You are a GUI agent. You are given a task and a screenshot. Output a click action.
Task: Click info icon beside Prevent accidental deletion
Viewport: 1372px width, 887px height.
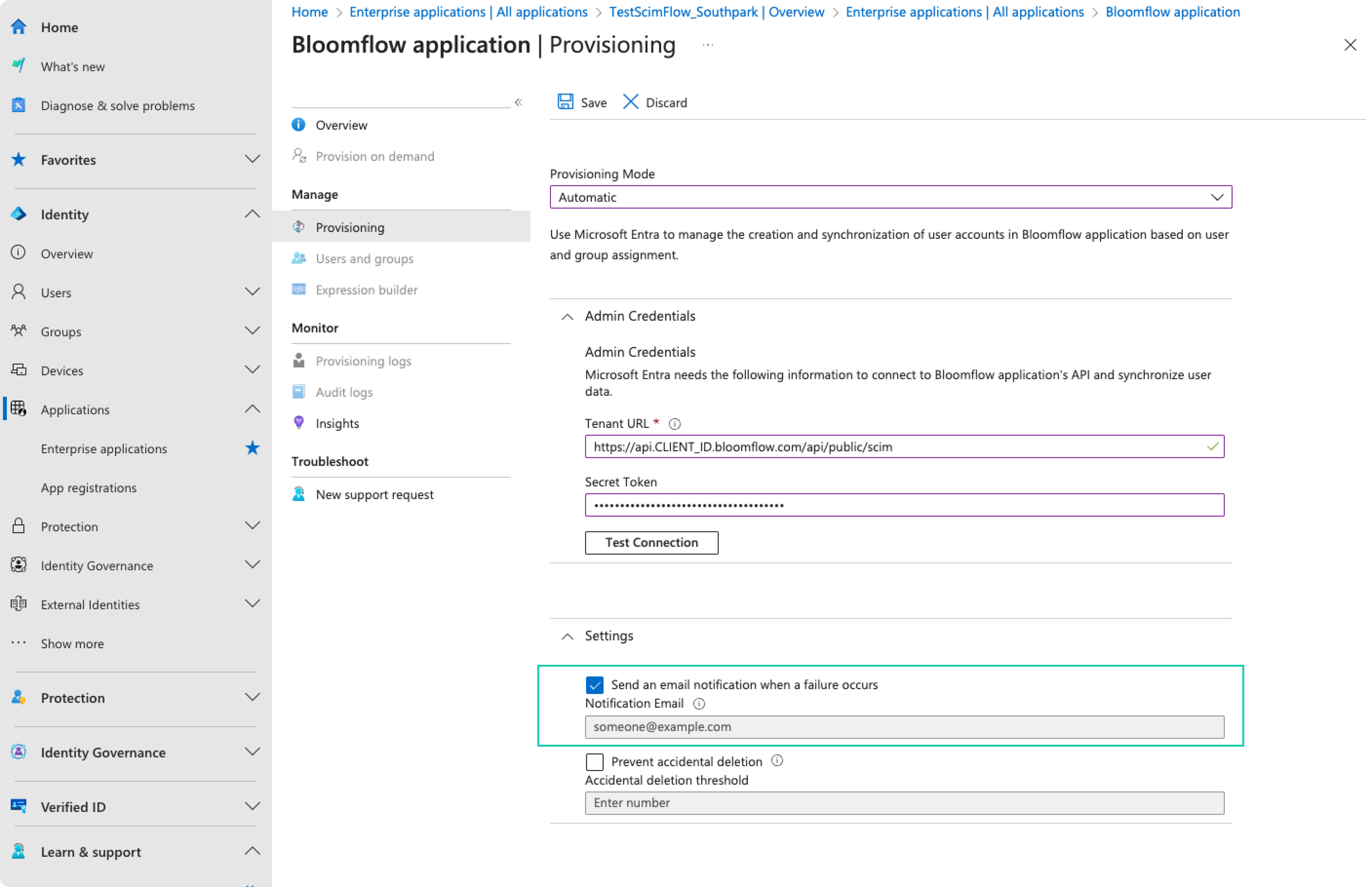point(777,761)
